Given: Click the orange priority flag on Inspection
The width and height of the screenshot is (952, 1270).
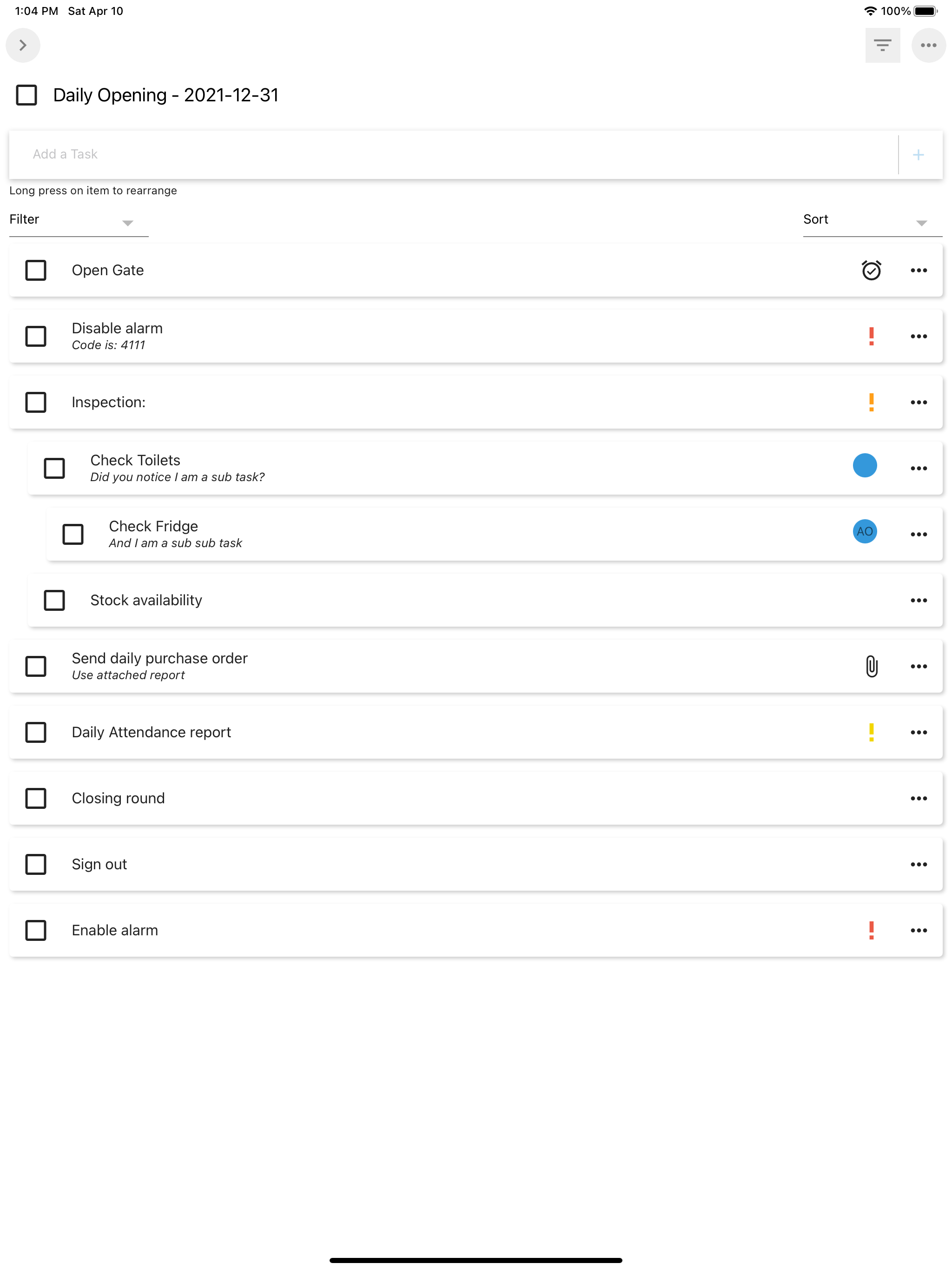Looking at the screenshot, I should click(x=871, y=403).
